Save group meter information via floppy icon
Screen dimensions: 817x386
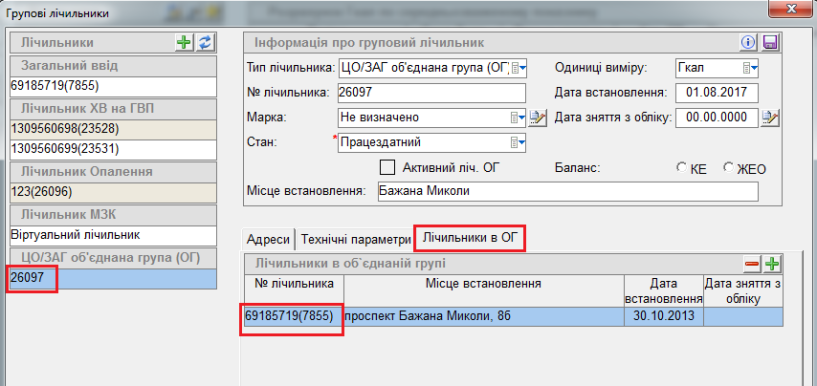(770, 43)
